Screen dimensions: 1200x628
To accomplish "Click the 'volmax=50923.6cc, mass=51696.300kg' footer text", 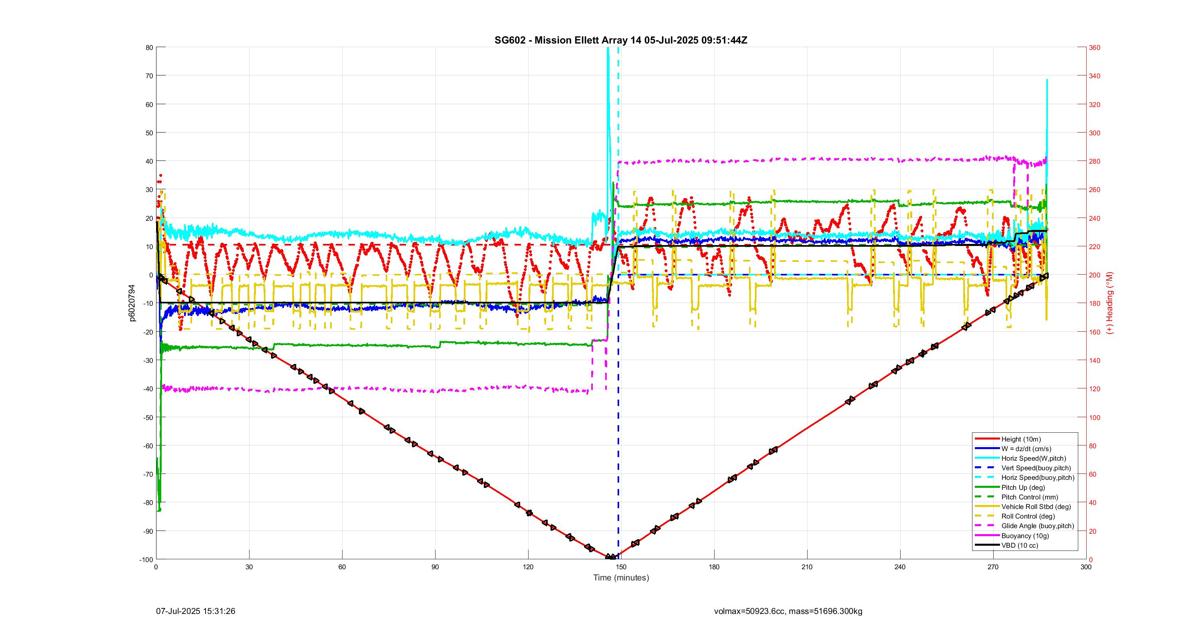I will [789, 609].
